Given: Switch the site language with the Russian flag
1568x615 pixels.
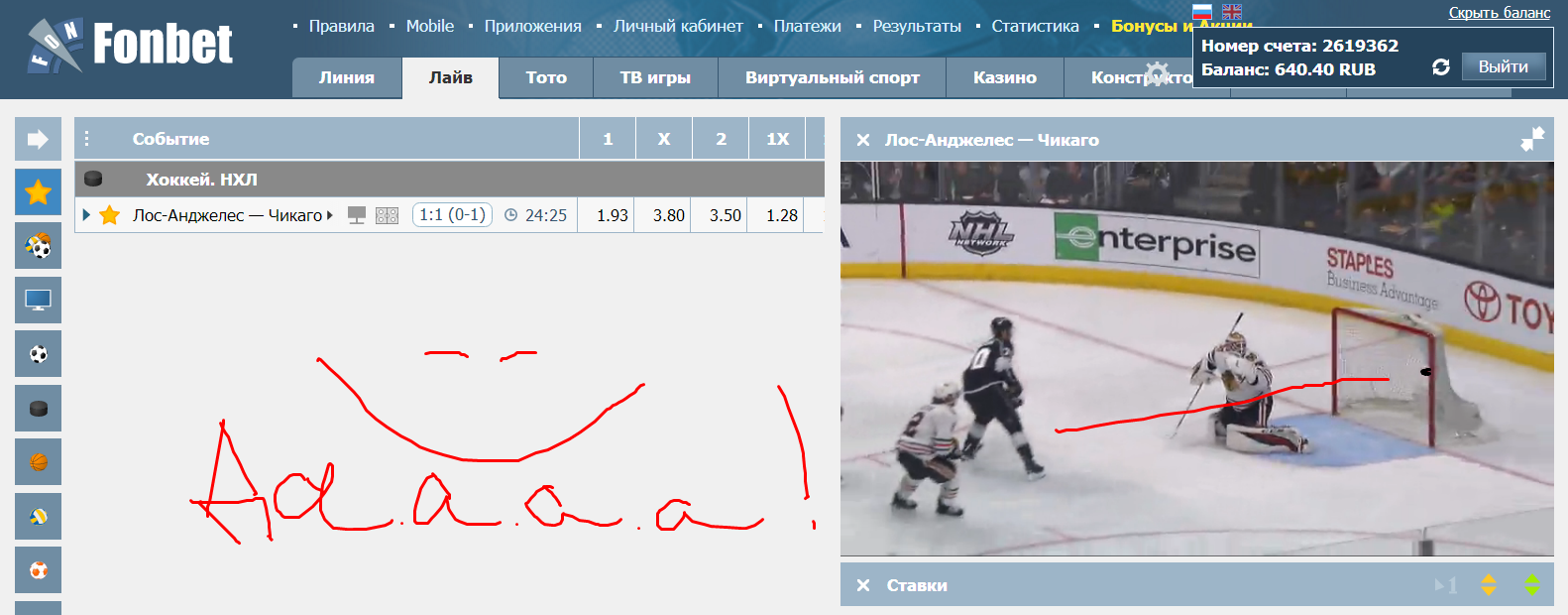Looking at the screenshot, I should point(1202,12).
